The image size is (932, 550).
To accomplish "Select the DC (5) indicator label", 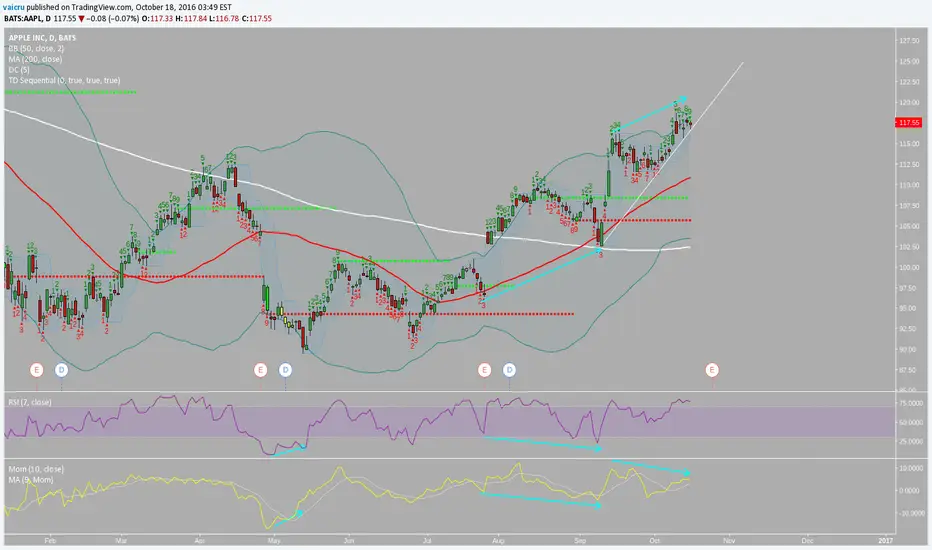I will pos(19,70).
